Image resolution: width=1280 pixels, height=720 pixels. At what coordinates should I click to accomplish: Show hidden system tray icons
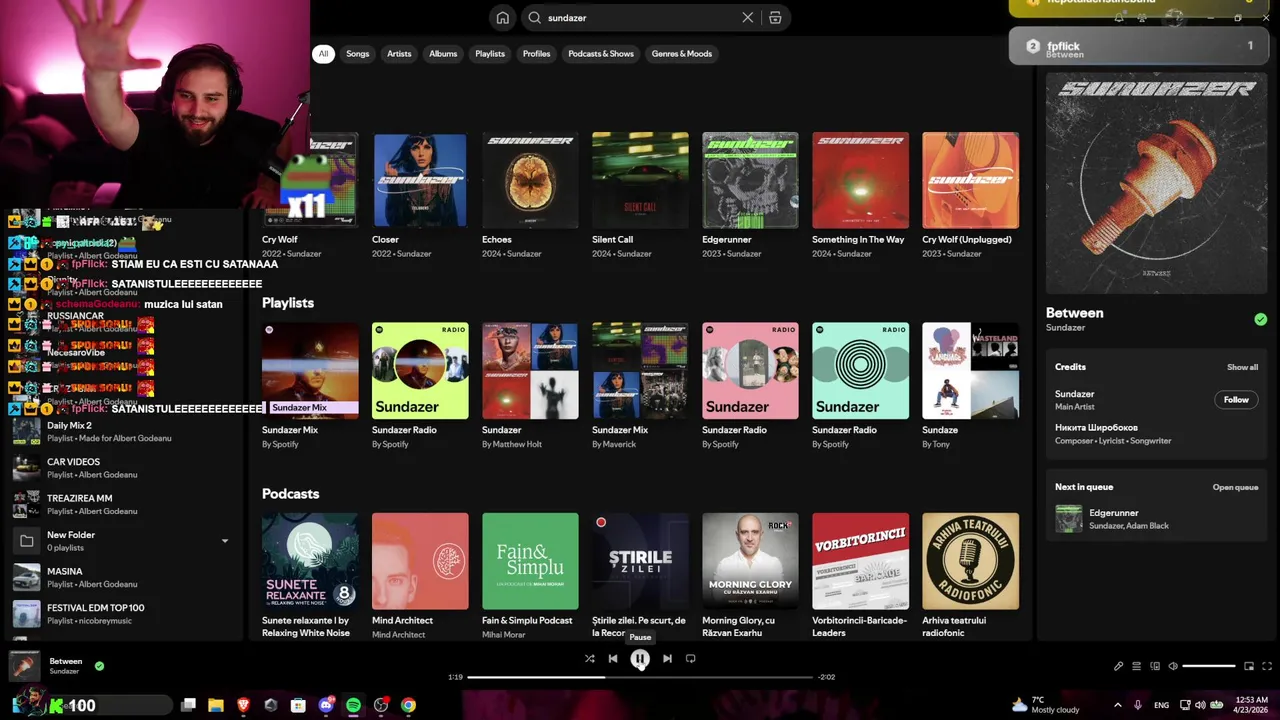tap(1117, 705)
